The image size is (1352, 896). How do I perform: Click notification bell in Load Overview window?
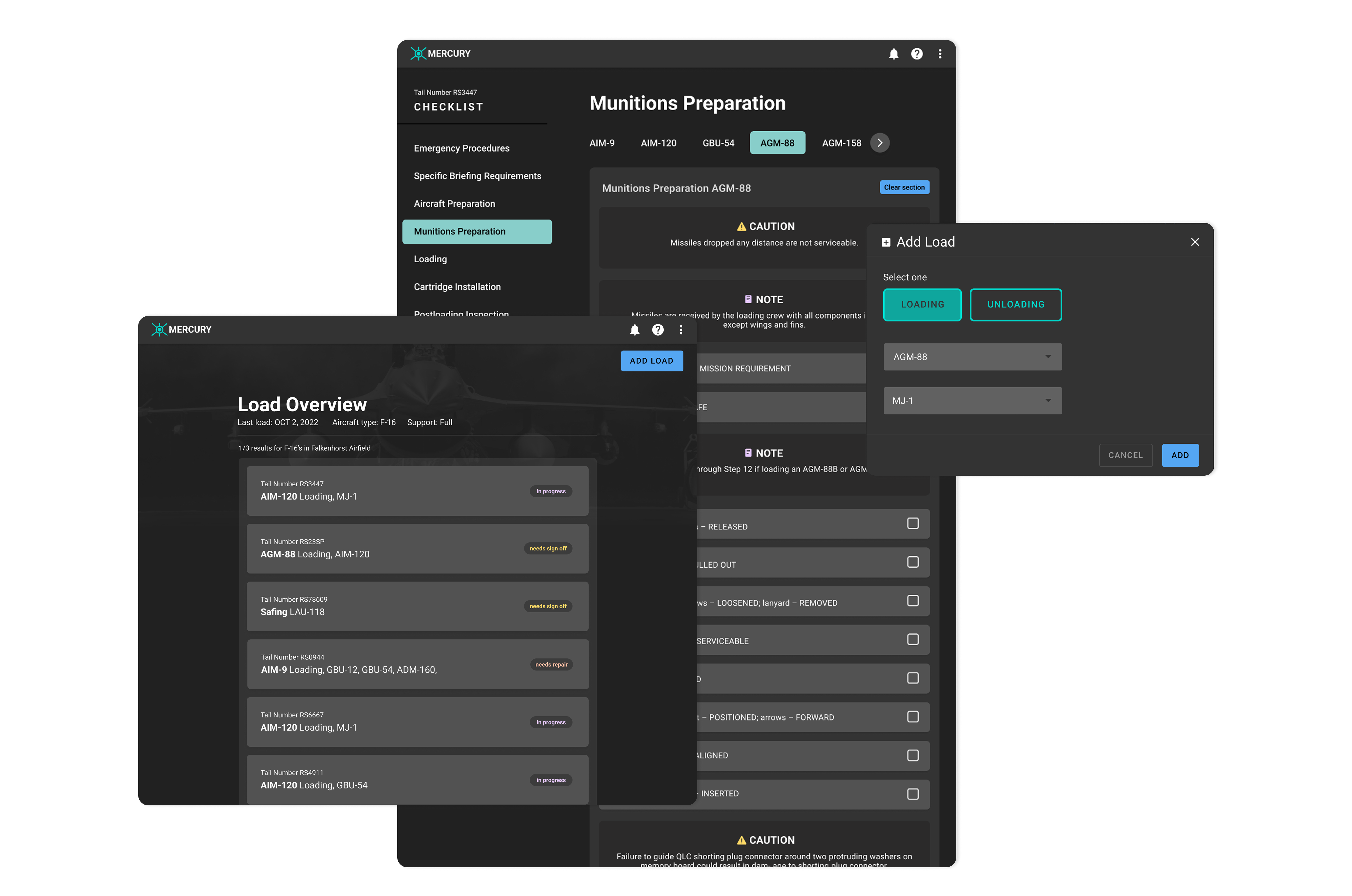[635, 330]
